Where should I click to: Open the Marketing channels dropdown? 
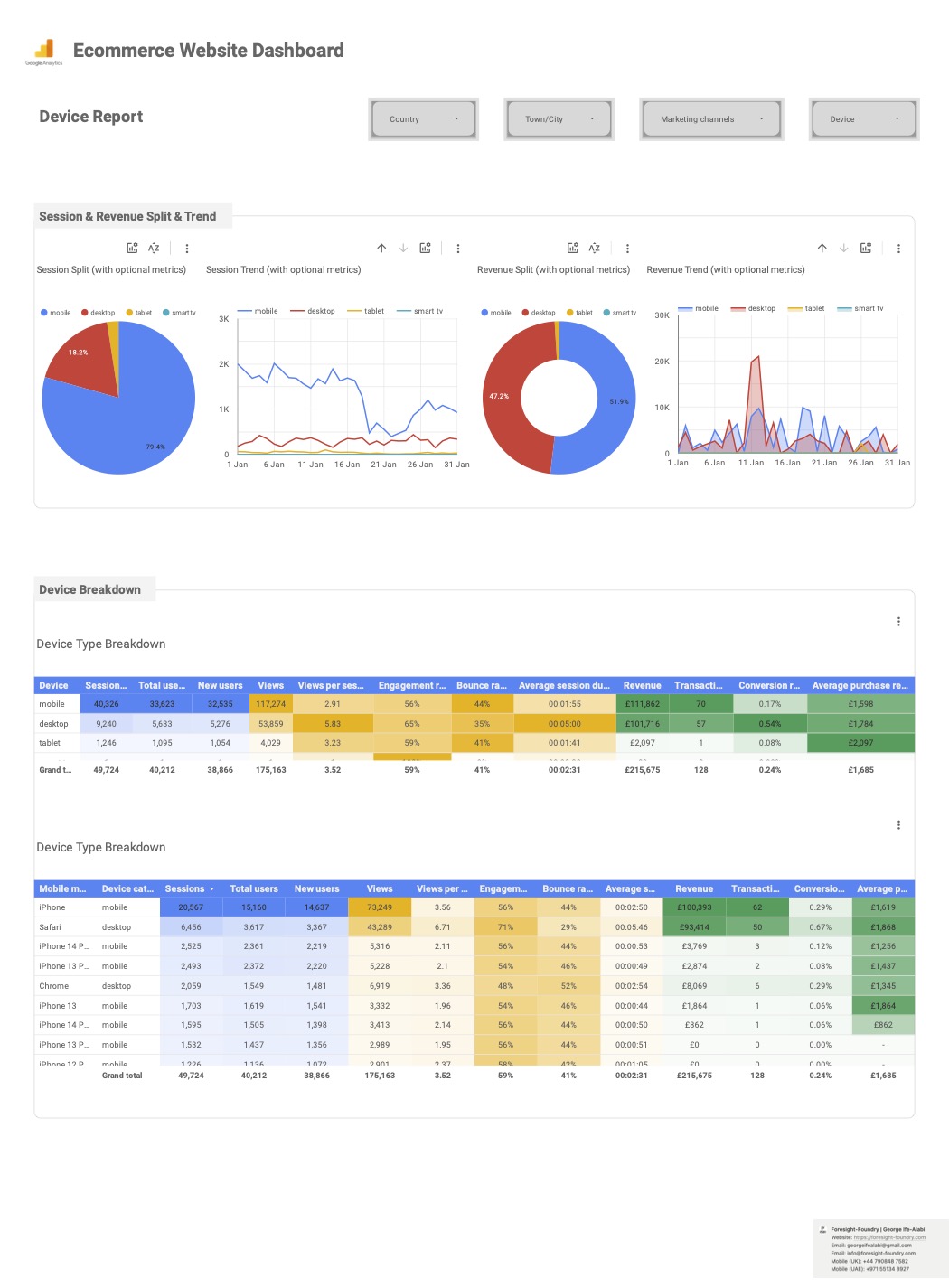(x=710, y=118)
